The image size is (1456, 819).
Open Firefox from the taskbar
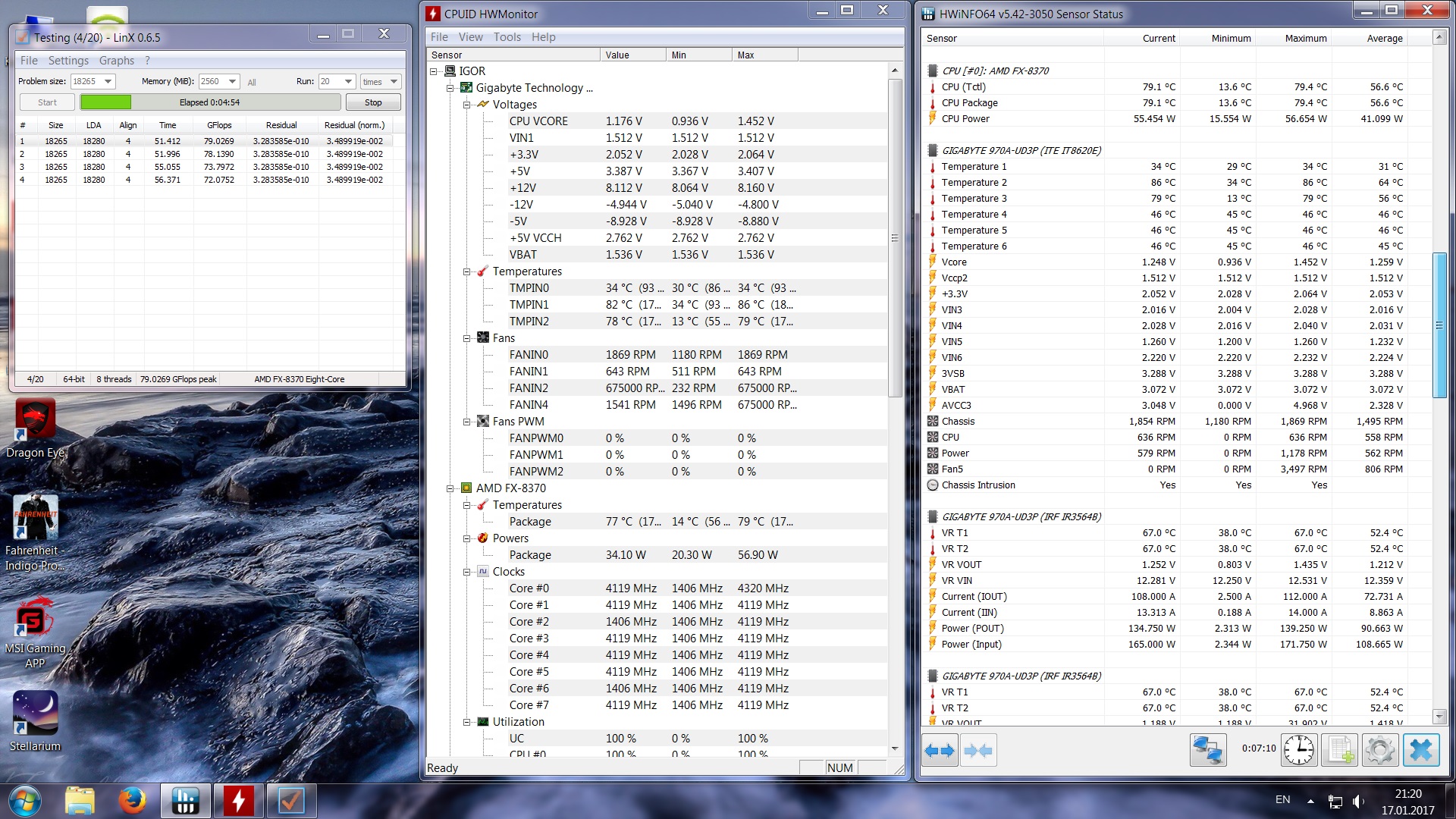pyautogui.click(x=132, y=801)
